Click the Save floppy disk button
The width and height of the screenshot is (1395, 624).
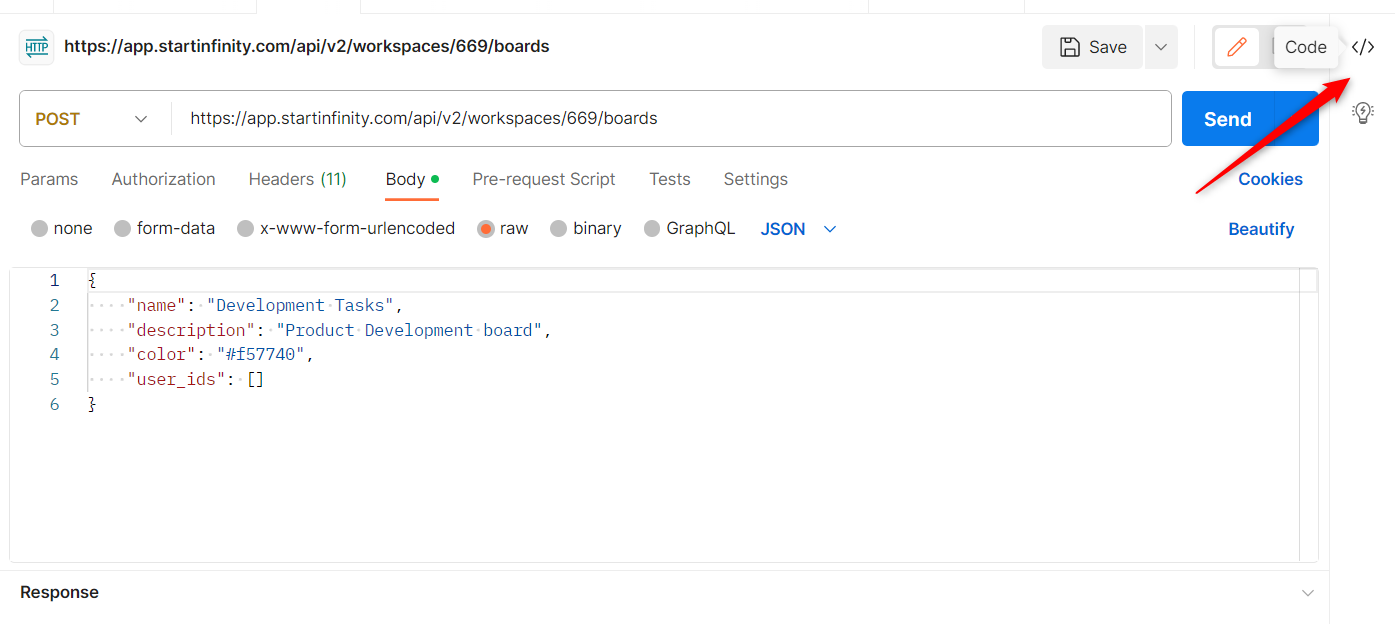1092,47
